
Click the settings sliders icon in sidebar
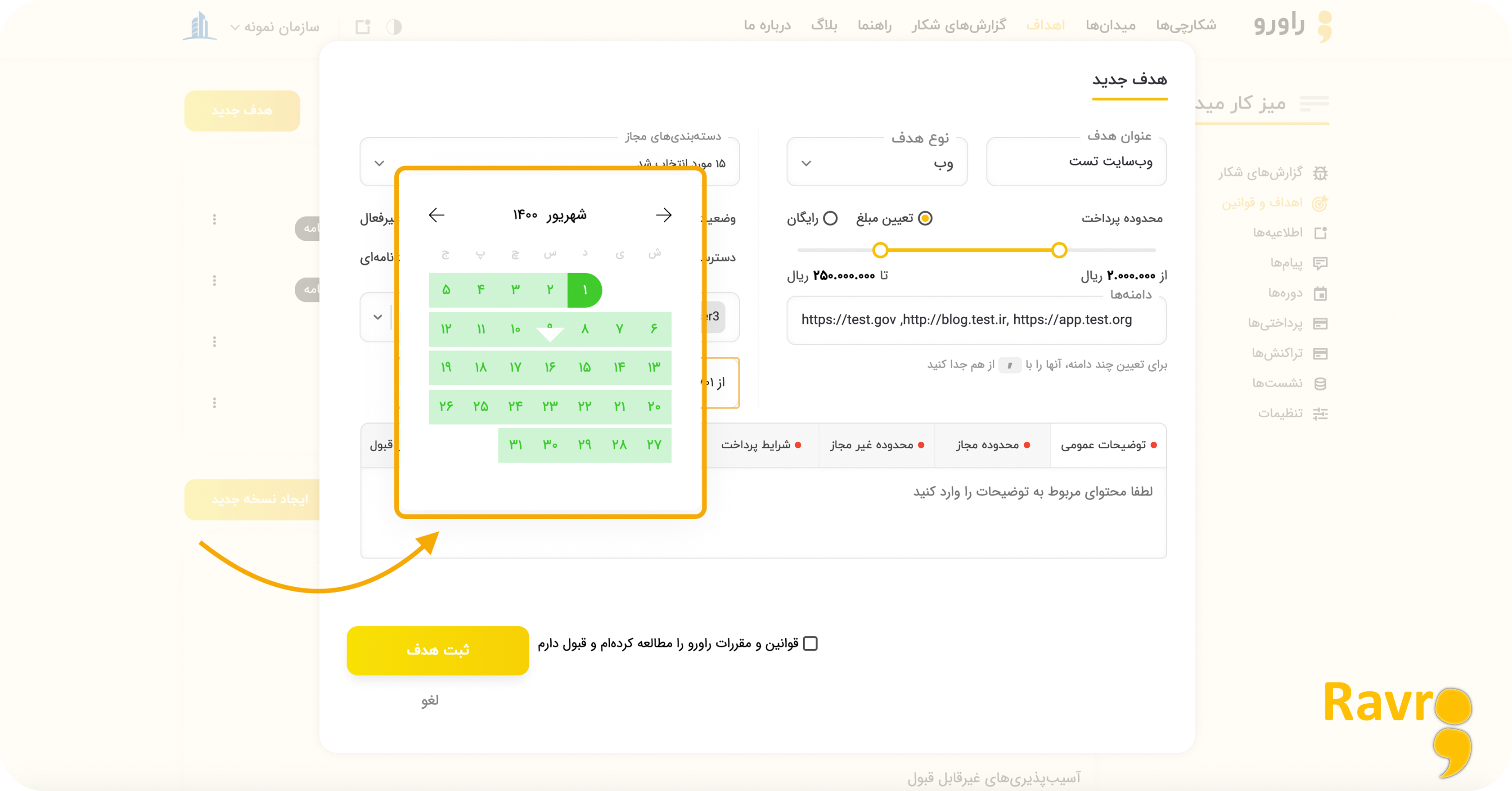[x=1320, y=413]
